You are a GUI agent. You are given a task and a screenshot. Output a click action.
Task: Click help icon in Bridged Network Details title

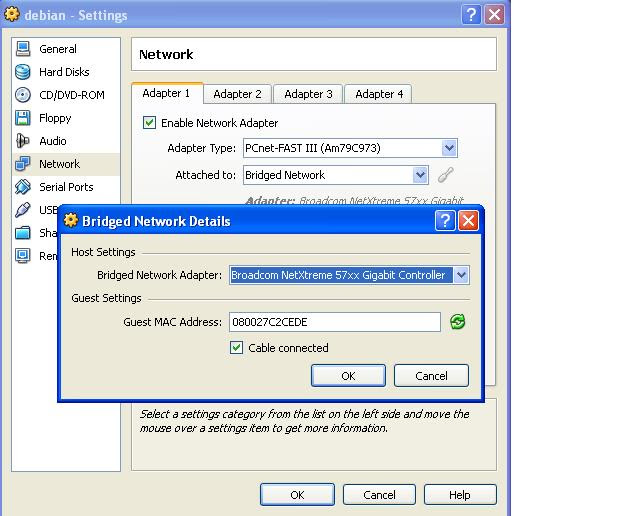445,221
